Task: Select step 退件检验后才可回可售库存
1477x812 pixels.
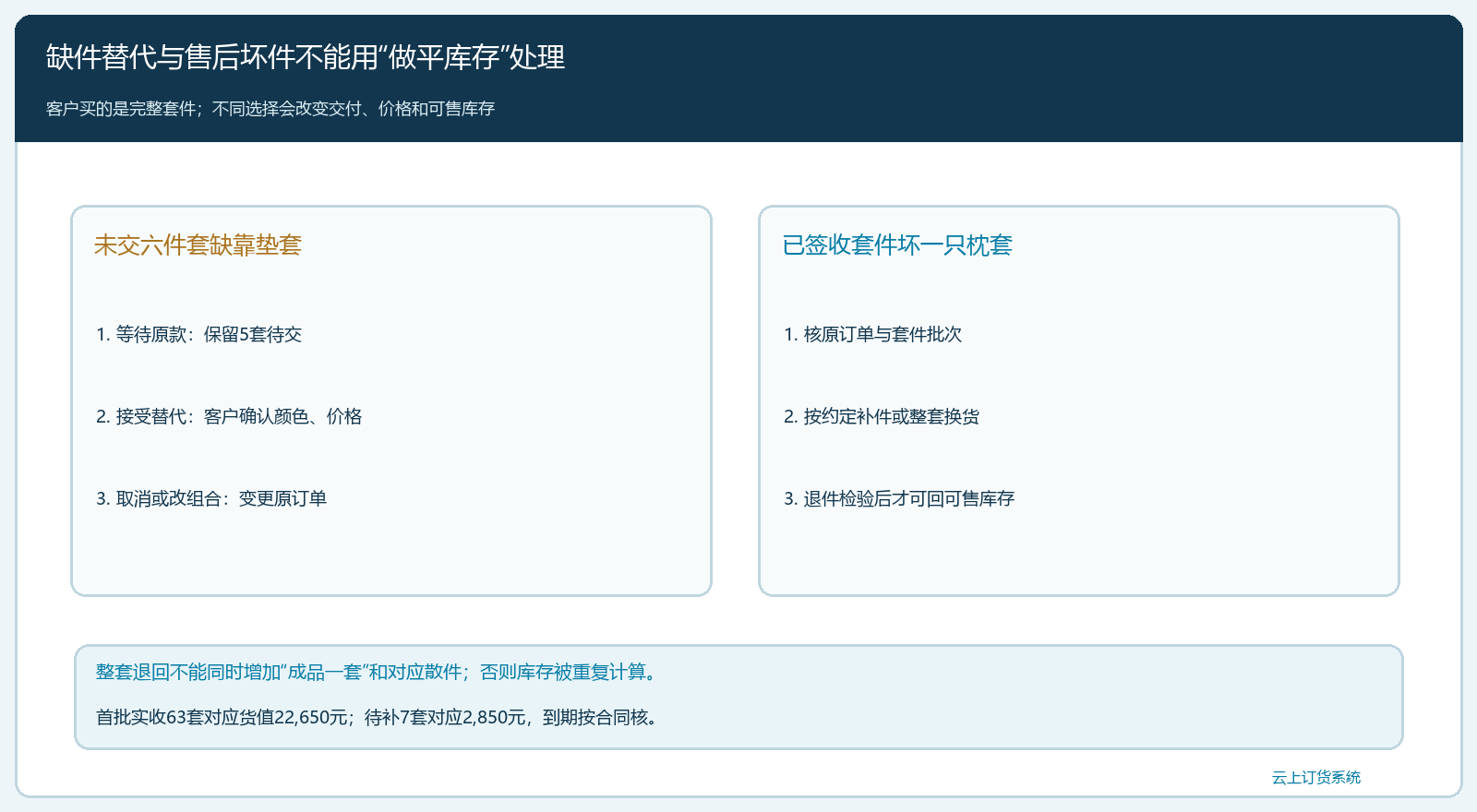Action: click(x=899, y=498)
